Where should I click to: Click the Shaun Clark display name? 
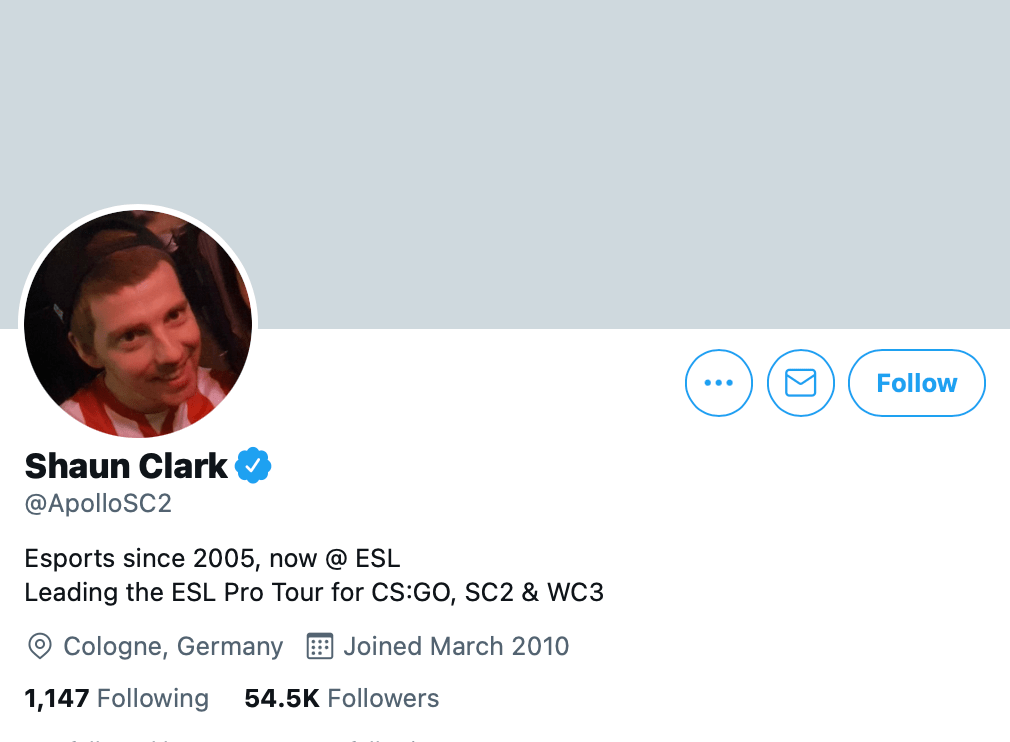coord(126,465)
